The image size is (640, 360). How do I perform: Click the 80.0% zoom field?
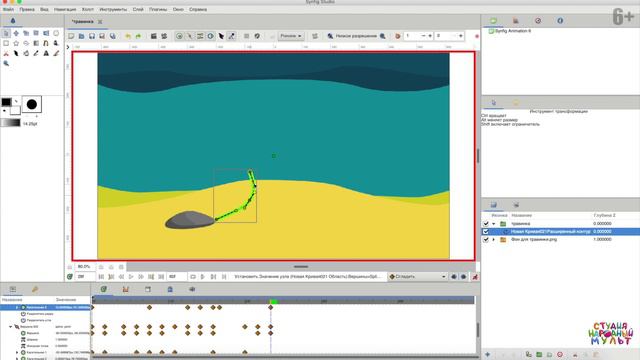[84, 267]
